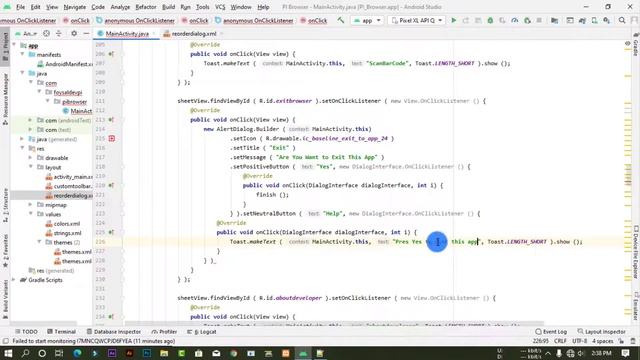Click the Stop square icon in toolbar

pyautogui.click(x=539, y=20)
